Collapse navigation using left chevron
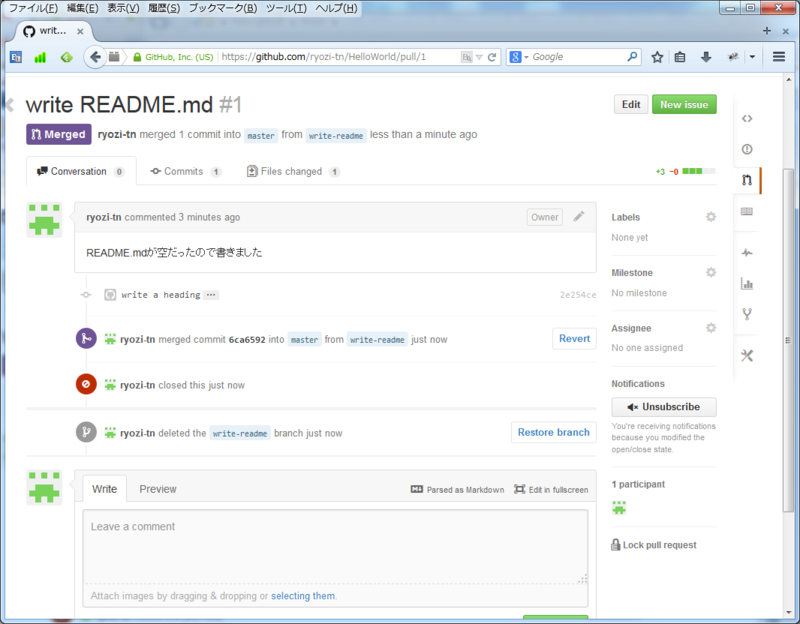Screen dimensions: 800x624 click(x=10, y=105)
